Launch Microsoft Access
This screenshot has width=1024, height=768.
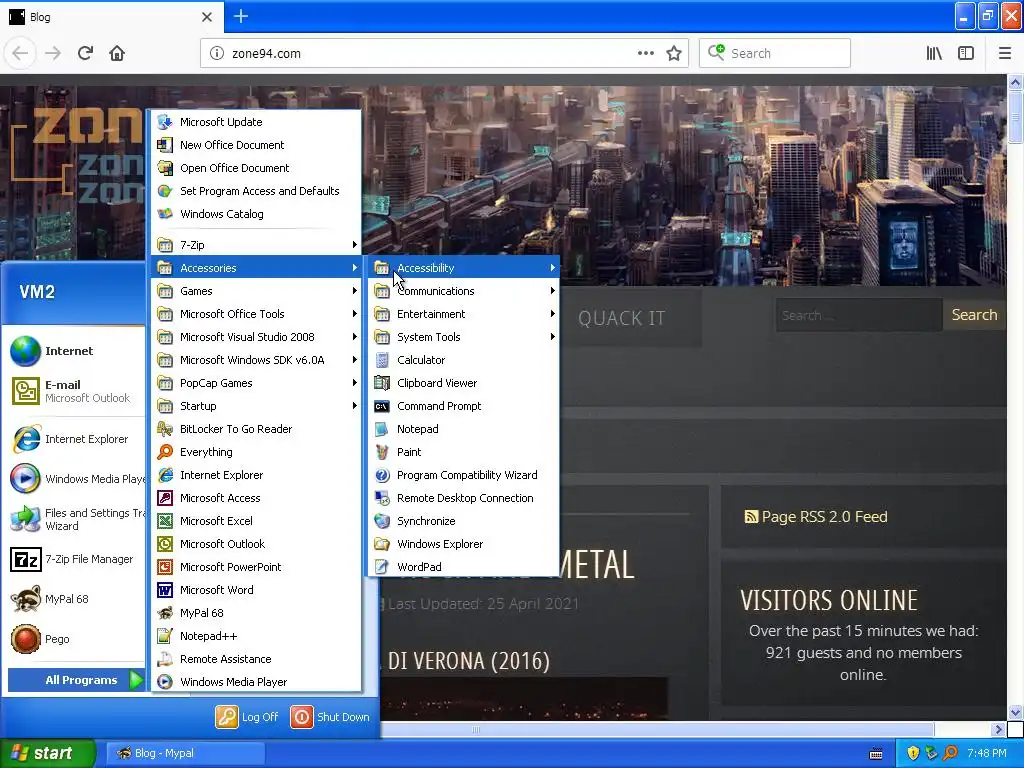256,498
